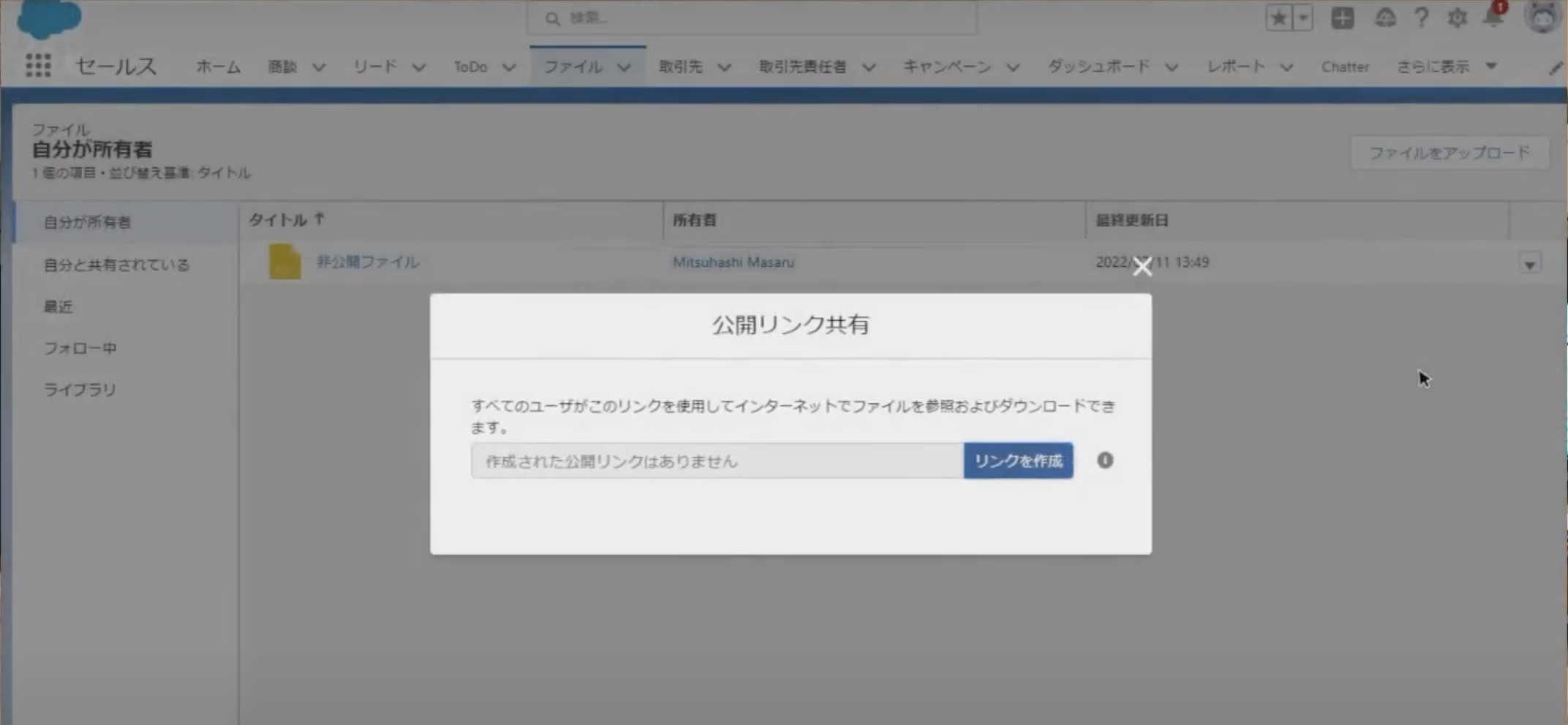
Task: Sort by the 最終更新日 column header
Action: [1131, 220]
